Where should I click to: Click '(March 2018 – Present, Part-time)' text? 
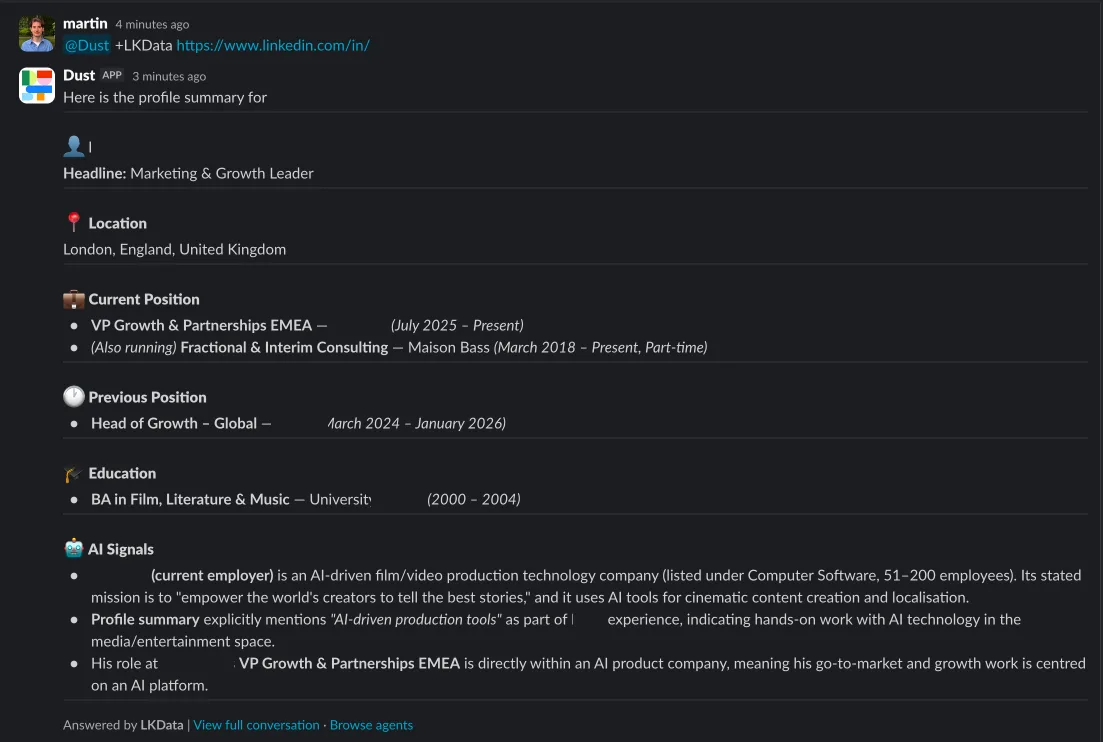point(600,347)
